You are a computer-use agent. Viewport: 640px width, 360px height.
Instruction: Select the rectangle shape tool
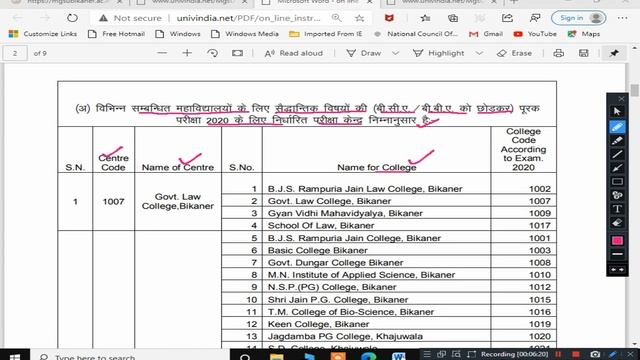point(617,182)
